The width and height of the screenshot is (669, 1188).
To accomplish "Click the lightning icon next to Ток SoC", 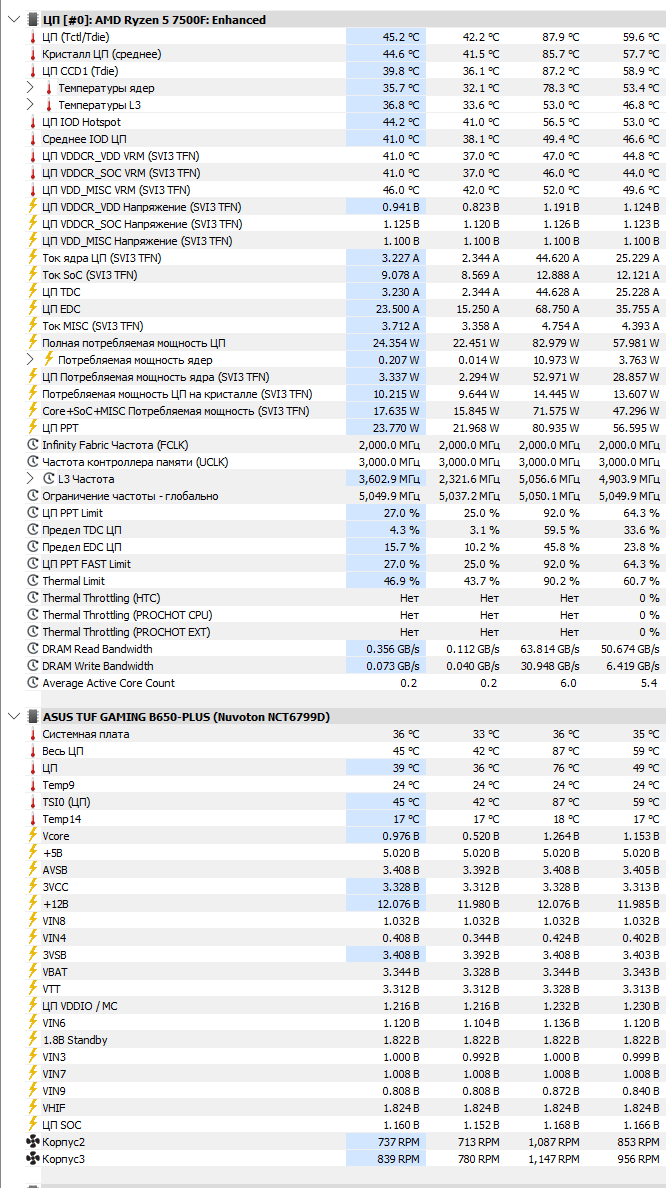I will [x=33, y=275].
